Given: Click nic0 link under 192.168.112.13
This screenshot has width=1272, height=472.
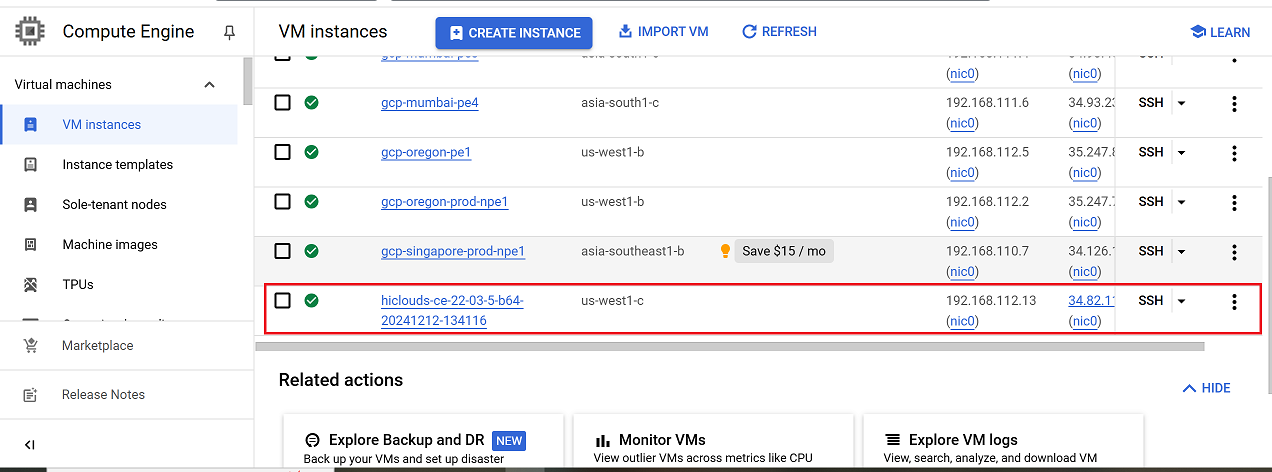Looking at the screenshot, I should coord(963,321).
